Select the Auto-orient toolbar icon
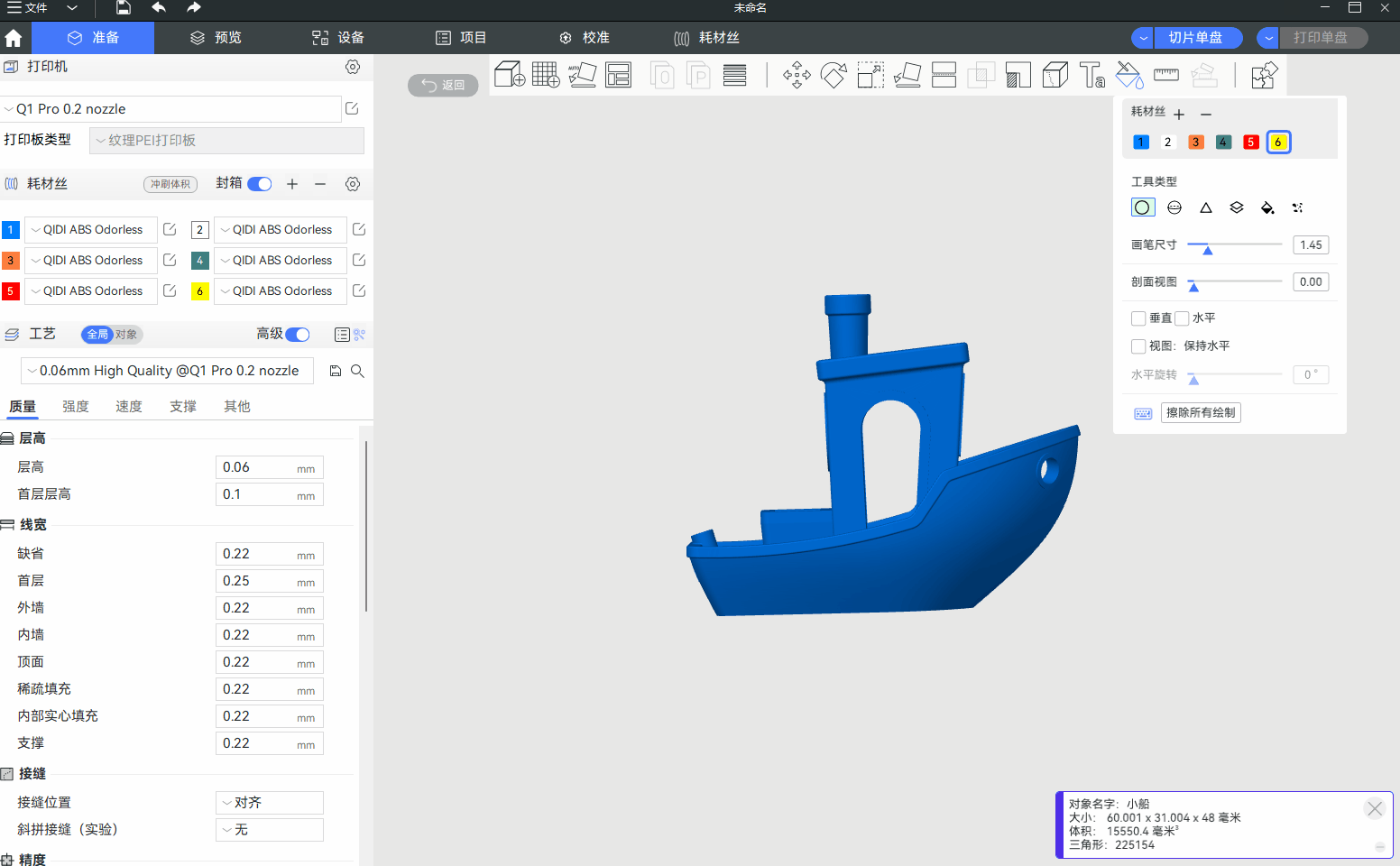This screenshot has height=866, width=1400. point(582,75)
